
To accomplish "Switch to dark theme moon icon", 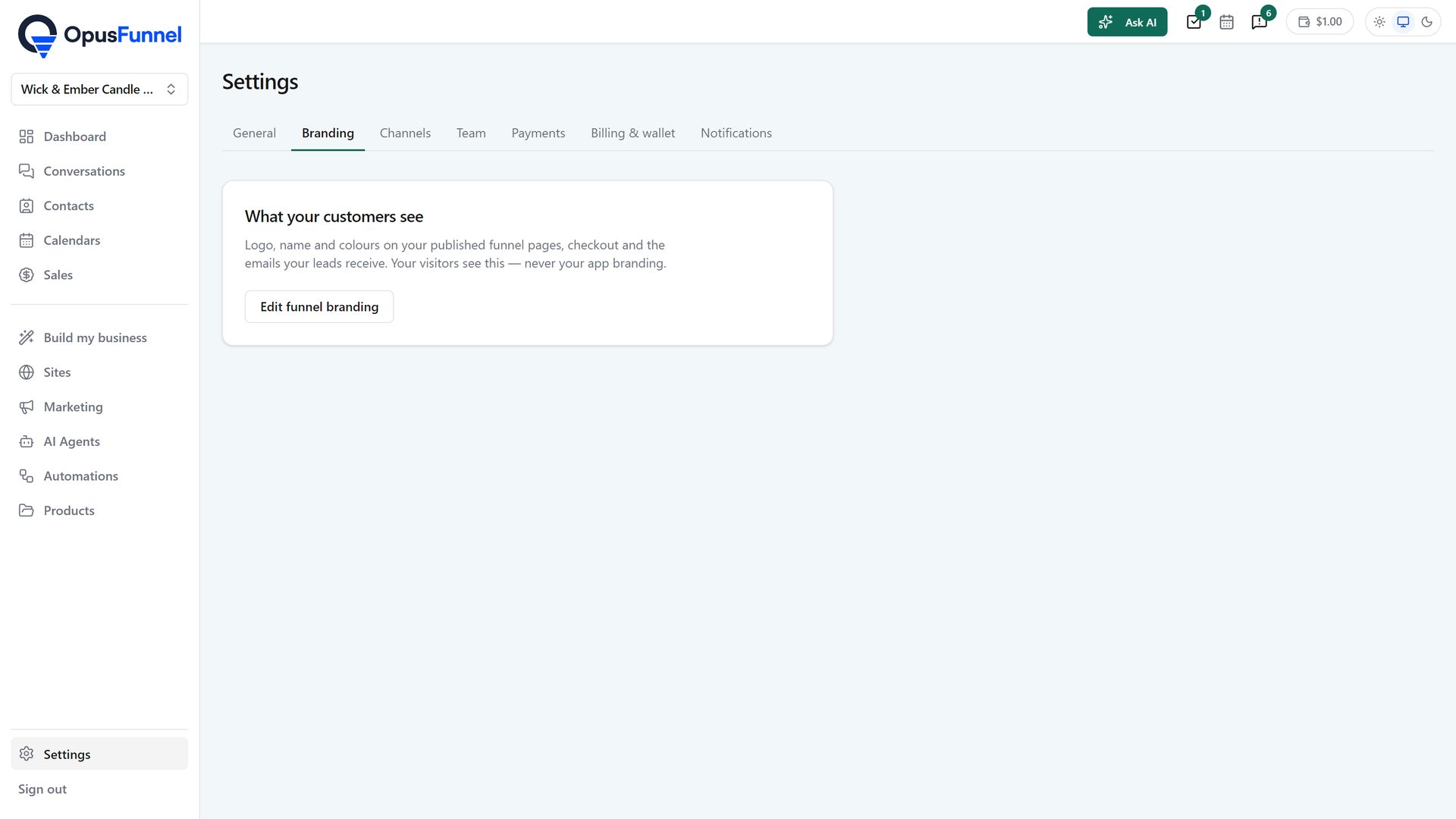I will coord(1426,22).
